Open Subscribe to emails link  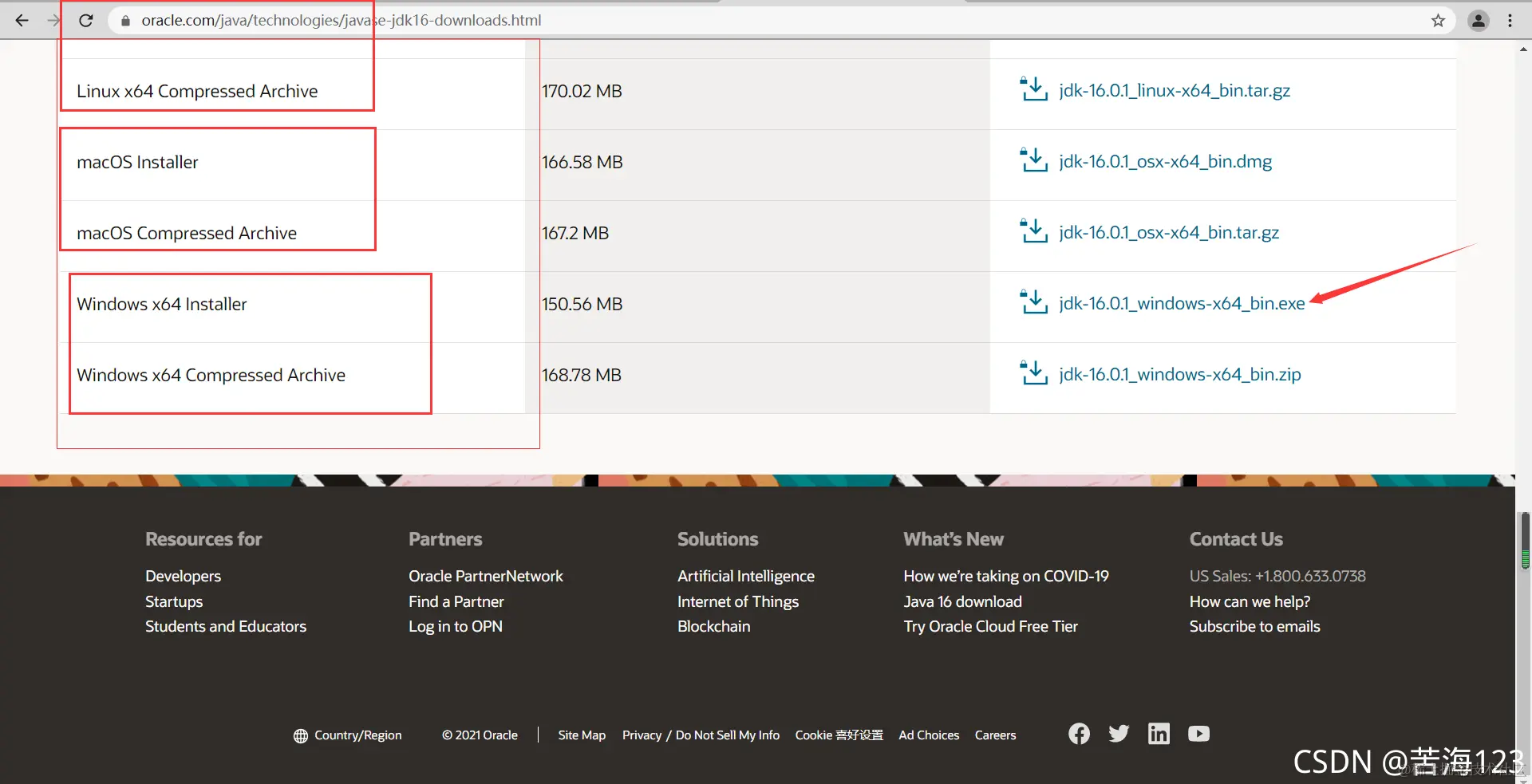[x=1254, y=626]
